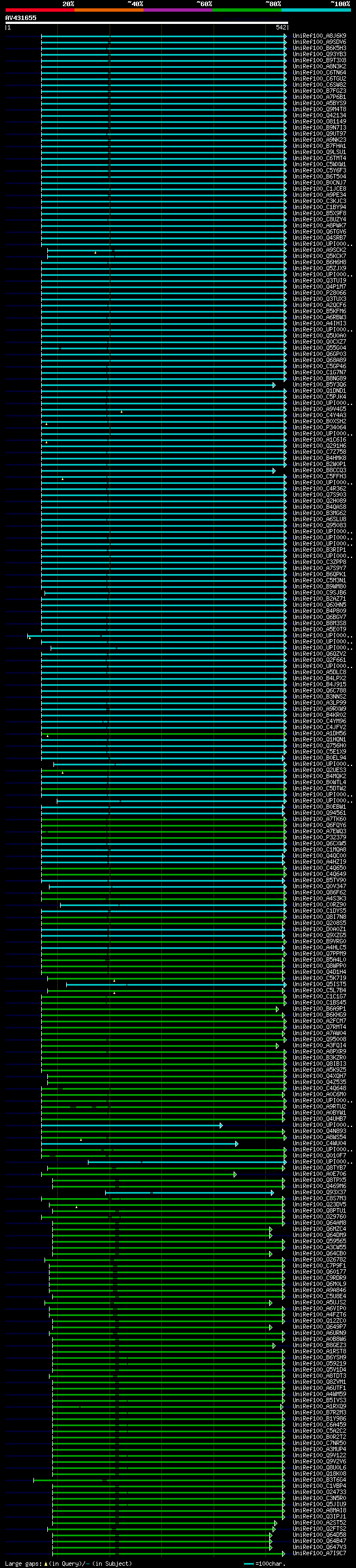Click hit label UniRef100_O81149
Screen dimensions: 356x1568
(x=319, y=122)
